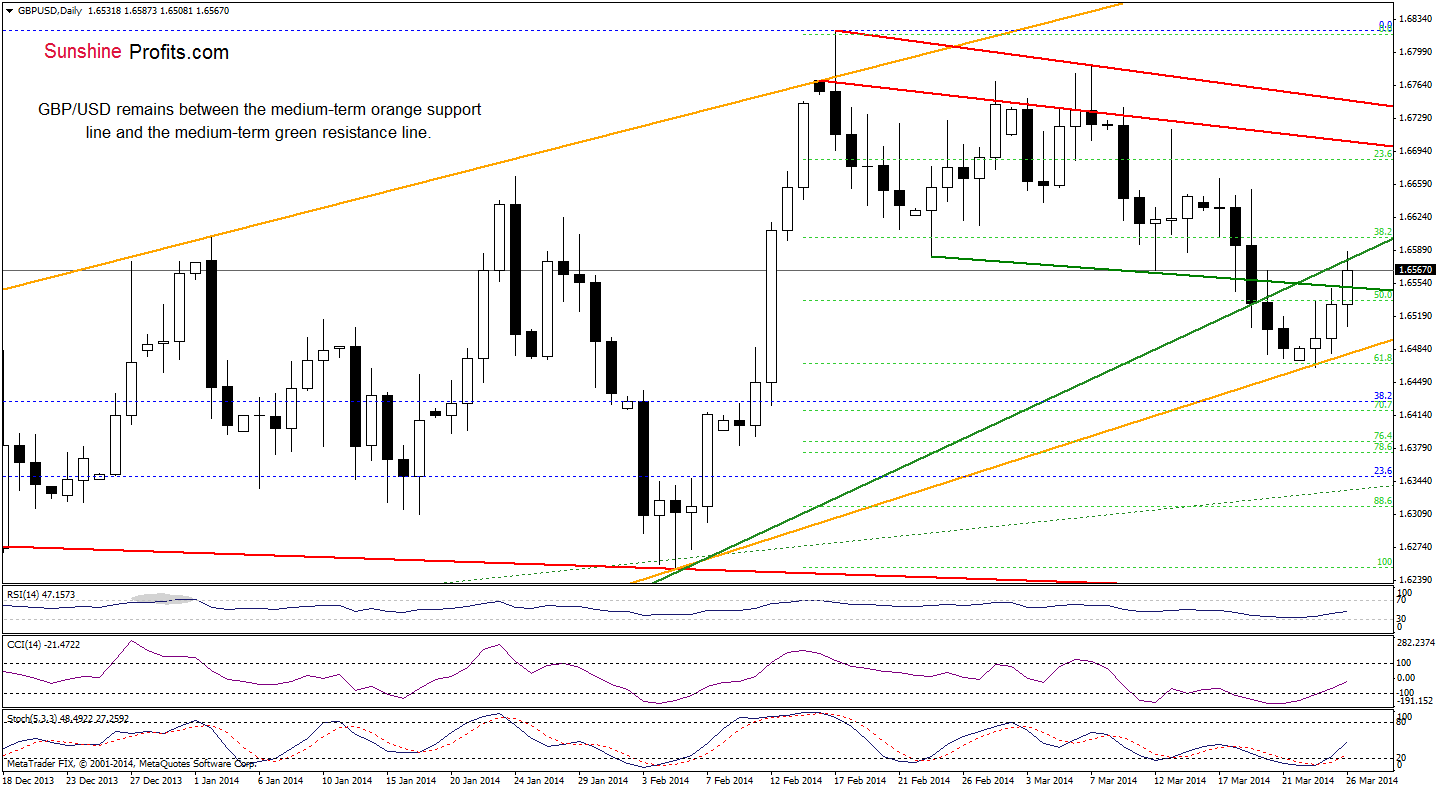Click the triangle icon before GBPUSD,Daily
This screenshot has width=1436, height=789.
8,10
